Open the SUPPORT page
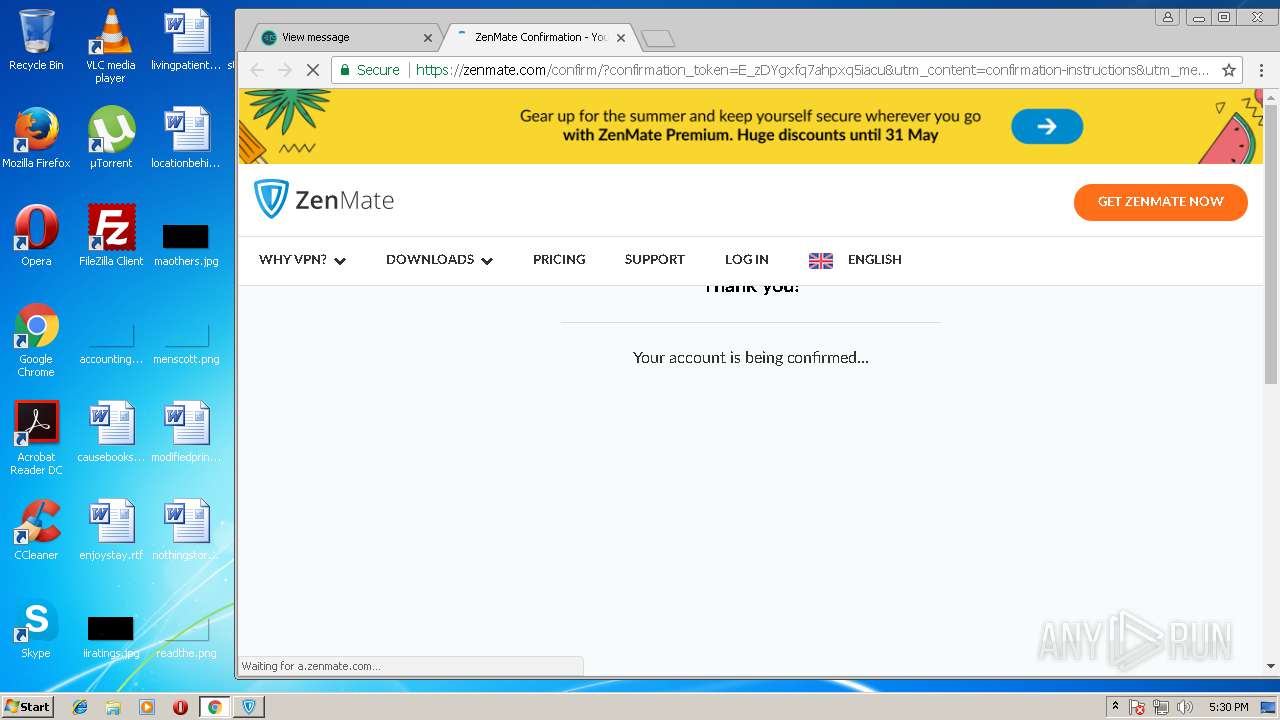1280x720 pixels. tap(655, 260)
